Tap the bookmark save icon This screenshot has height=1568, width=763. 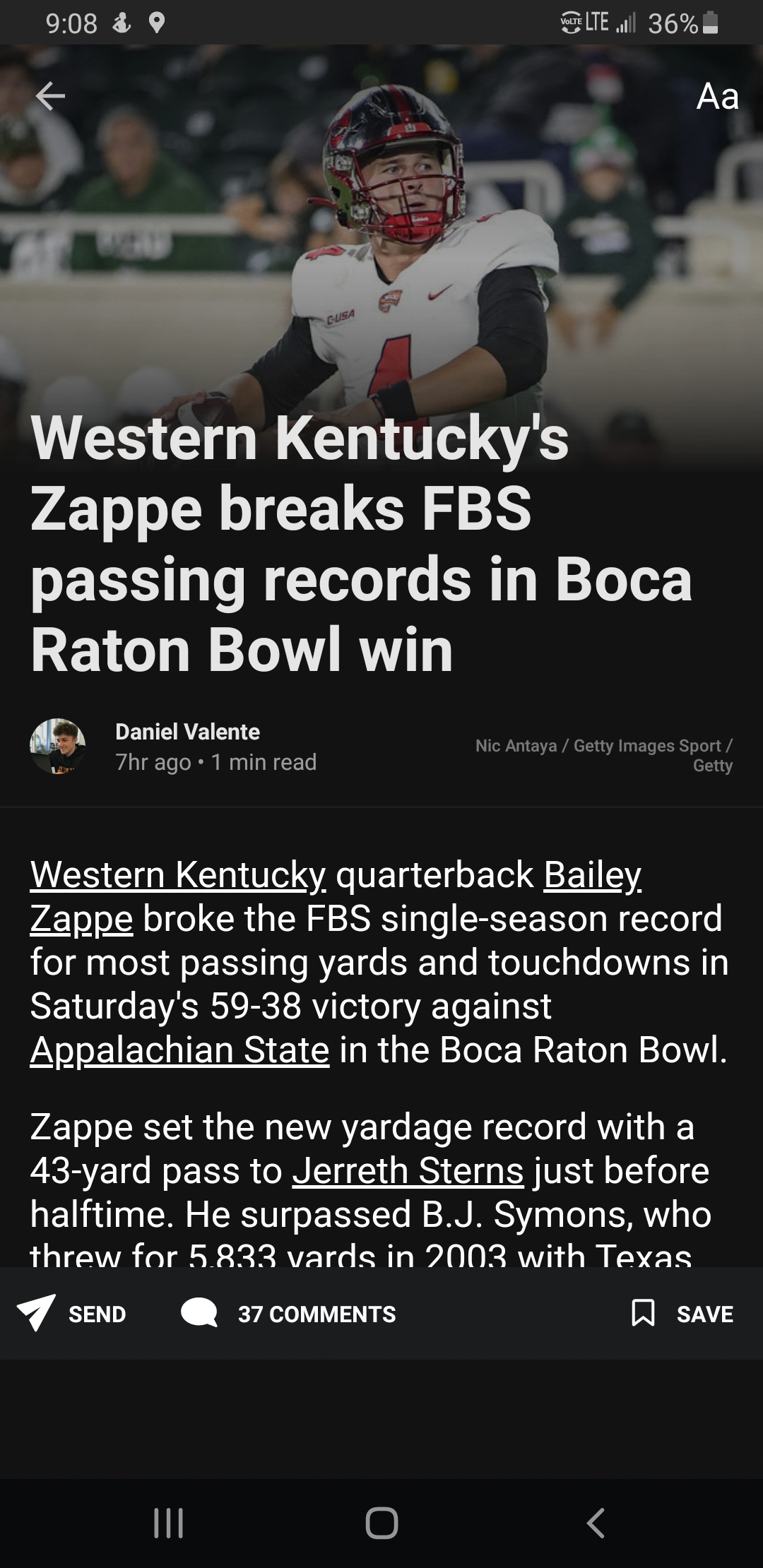(x=643, y=1313)
